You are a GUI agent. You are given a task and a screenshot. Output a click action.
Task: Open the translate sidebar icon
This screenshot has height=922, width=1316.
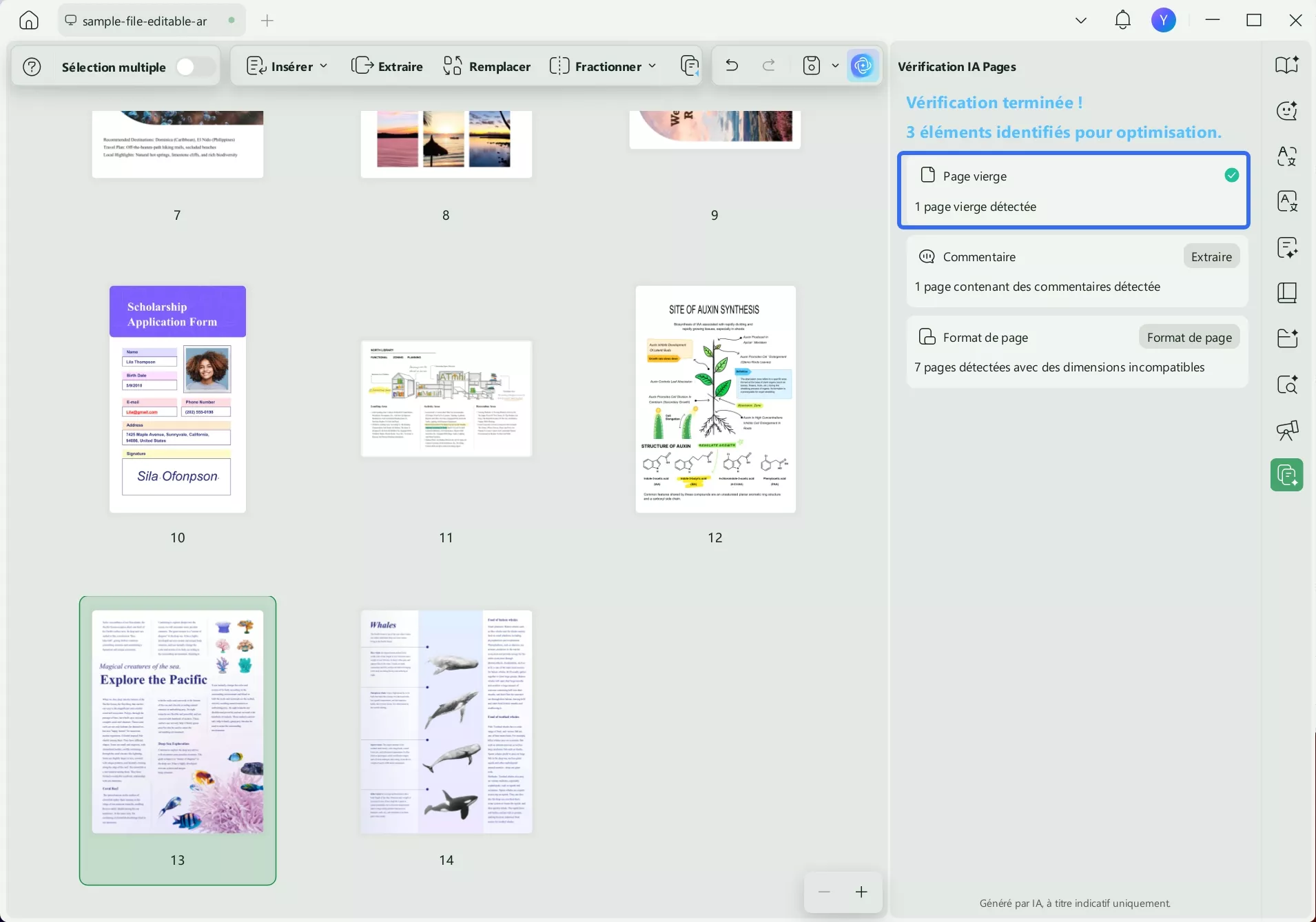[1287, 156]
